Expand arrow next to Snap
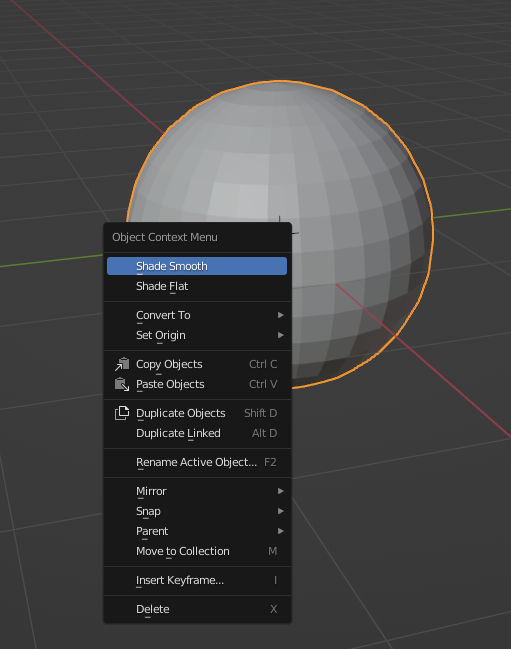The width and height of the screenshot is (511, 649). [x=281, y=511]
